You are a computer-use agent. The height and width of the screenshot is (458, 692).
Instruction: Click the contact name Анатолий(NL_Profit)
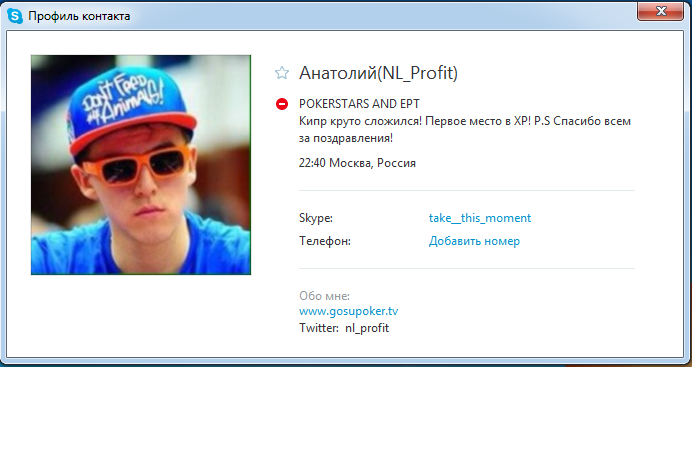coord(378,73)
